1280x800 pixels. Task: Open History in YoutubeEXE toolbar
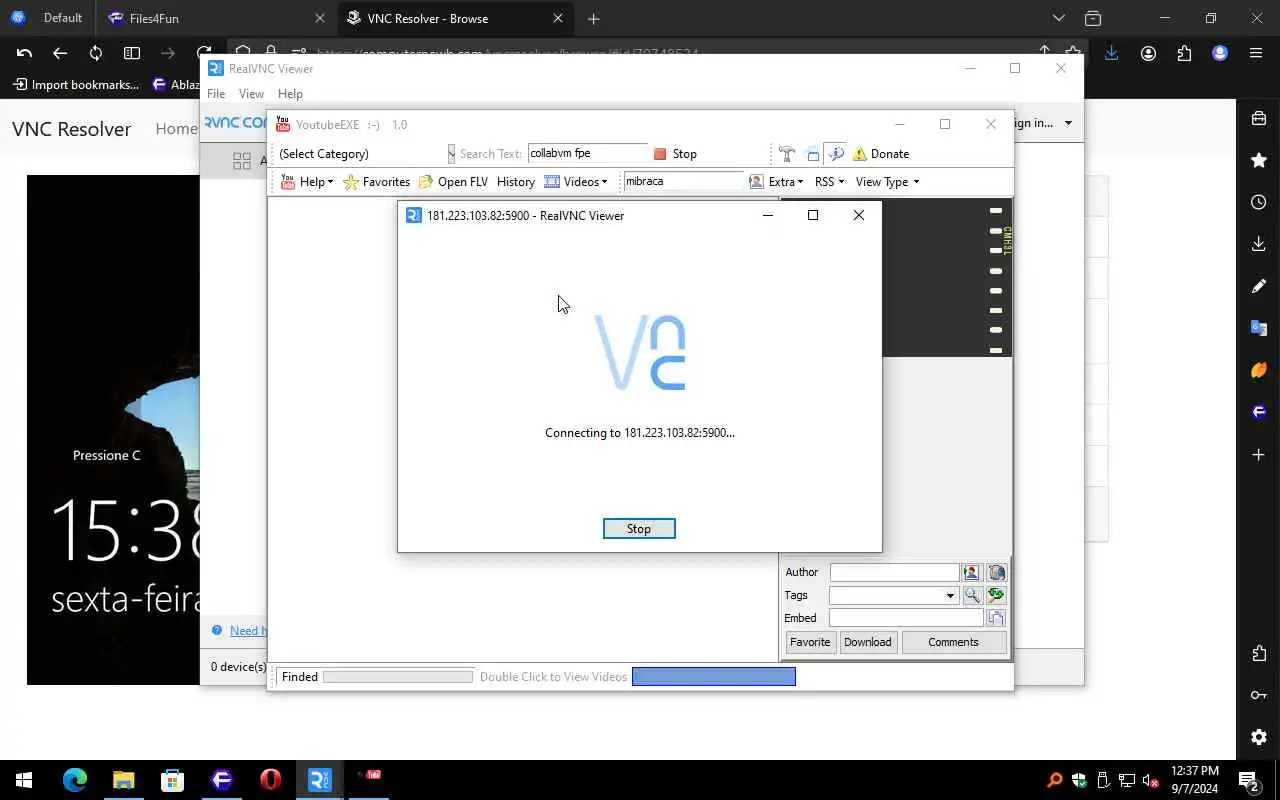[x=515, y=181]
